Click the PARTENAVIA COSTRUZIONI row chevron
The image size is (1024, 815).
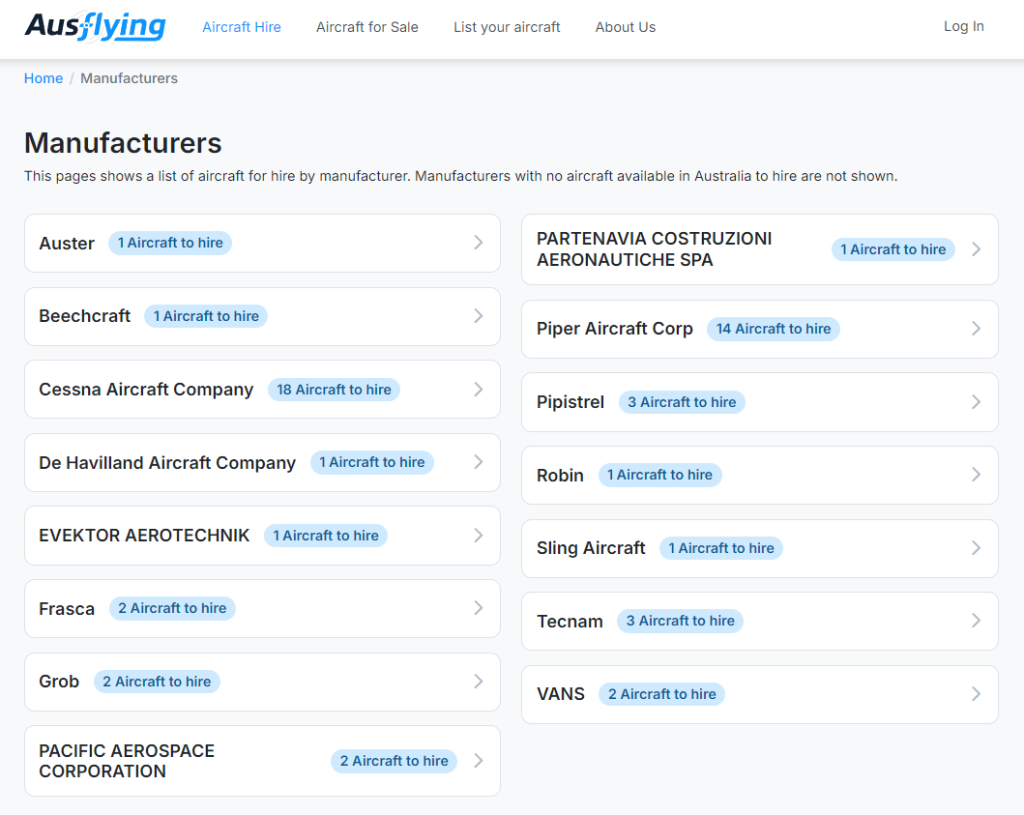(x=976, y=249)
